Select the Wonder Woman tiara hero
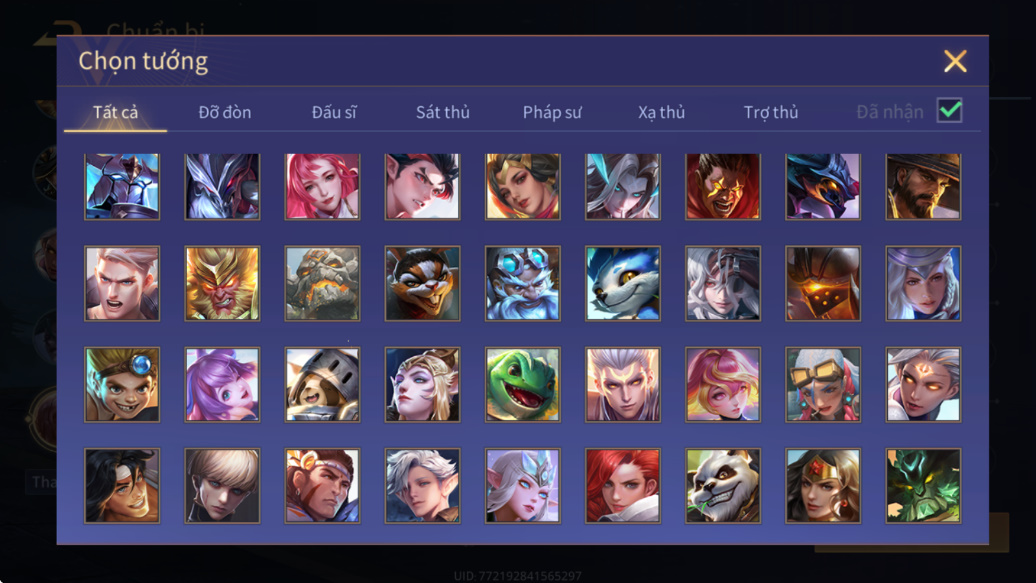Screen dimensions: 1036x583 point(823,486)
